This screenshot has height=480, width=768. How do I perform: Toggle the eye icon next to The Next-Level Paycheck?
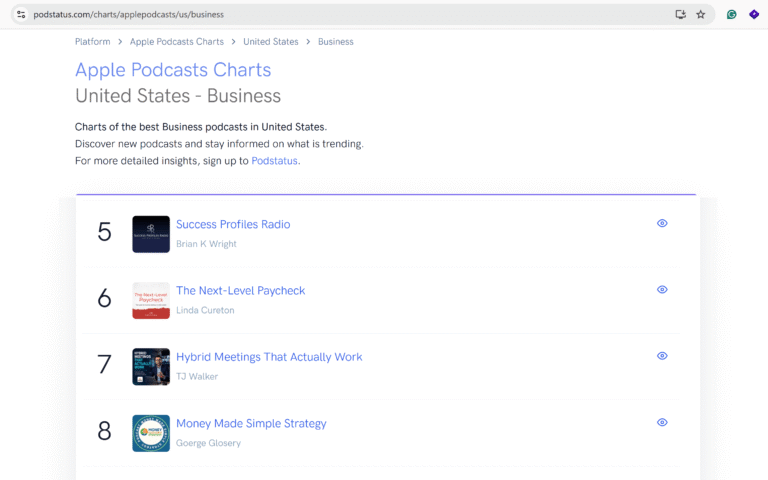tap(662, 289)
